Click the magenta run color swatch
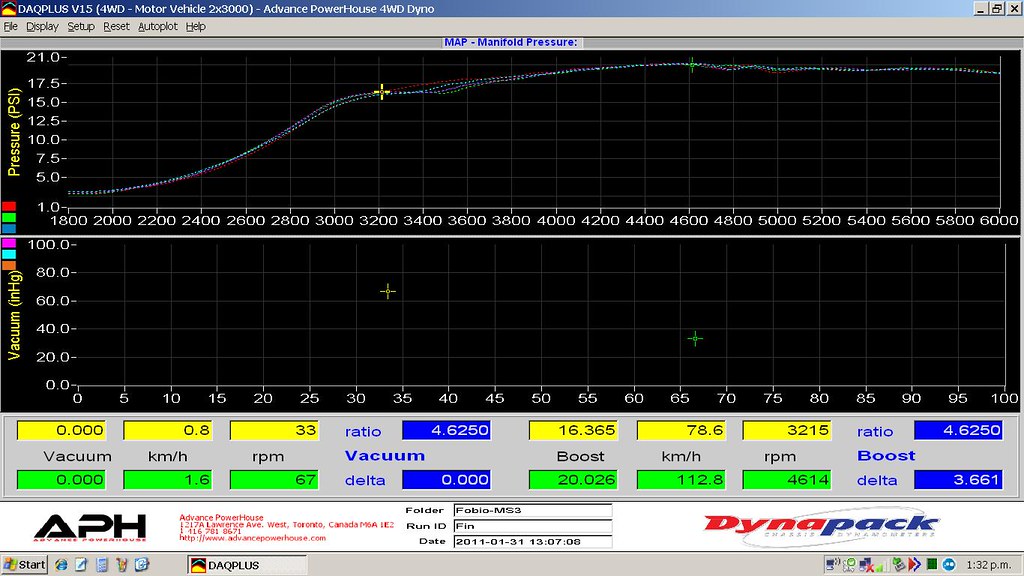 [9, 243]
